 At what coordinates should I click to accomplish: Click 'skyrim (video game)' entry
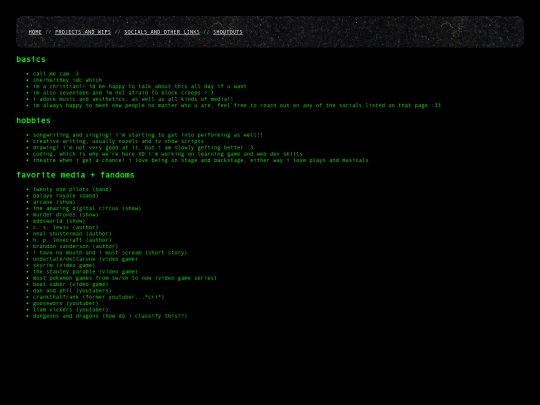(64, 266)
